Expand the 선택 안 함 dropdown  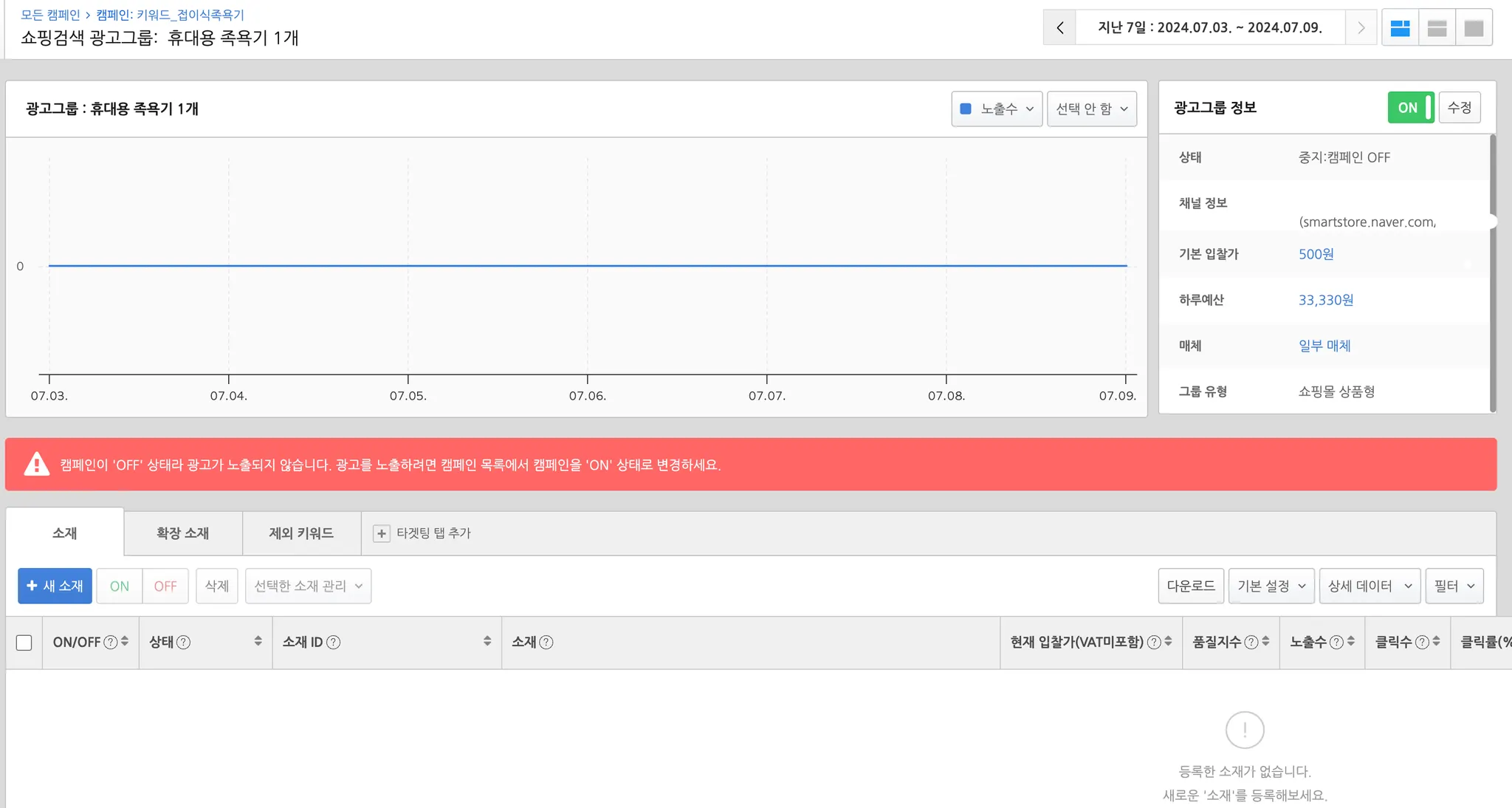1091,109
